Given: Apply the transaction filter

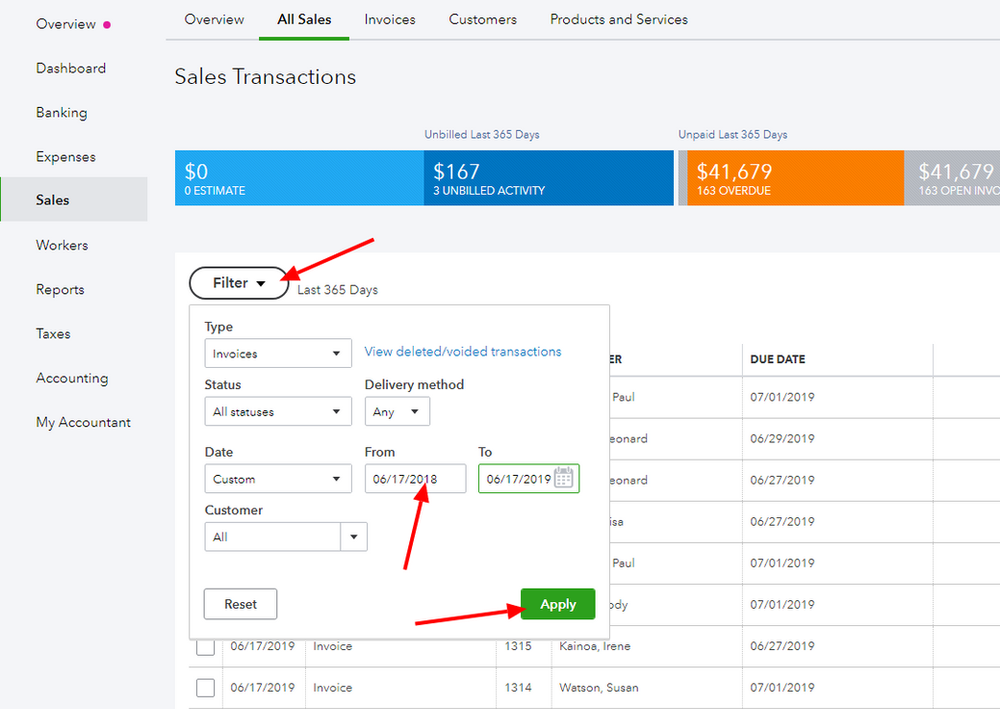Looking at the screenshot, I should coord(557,604).
